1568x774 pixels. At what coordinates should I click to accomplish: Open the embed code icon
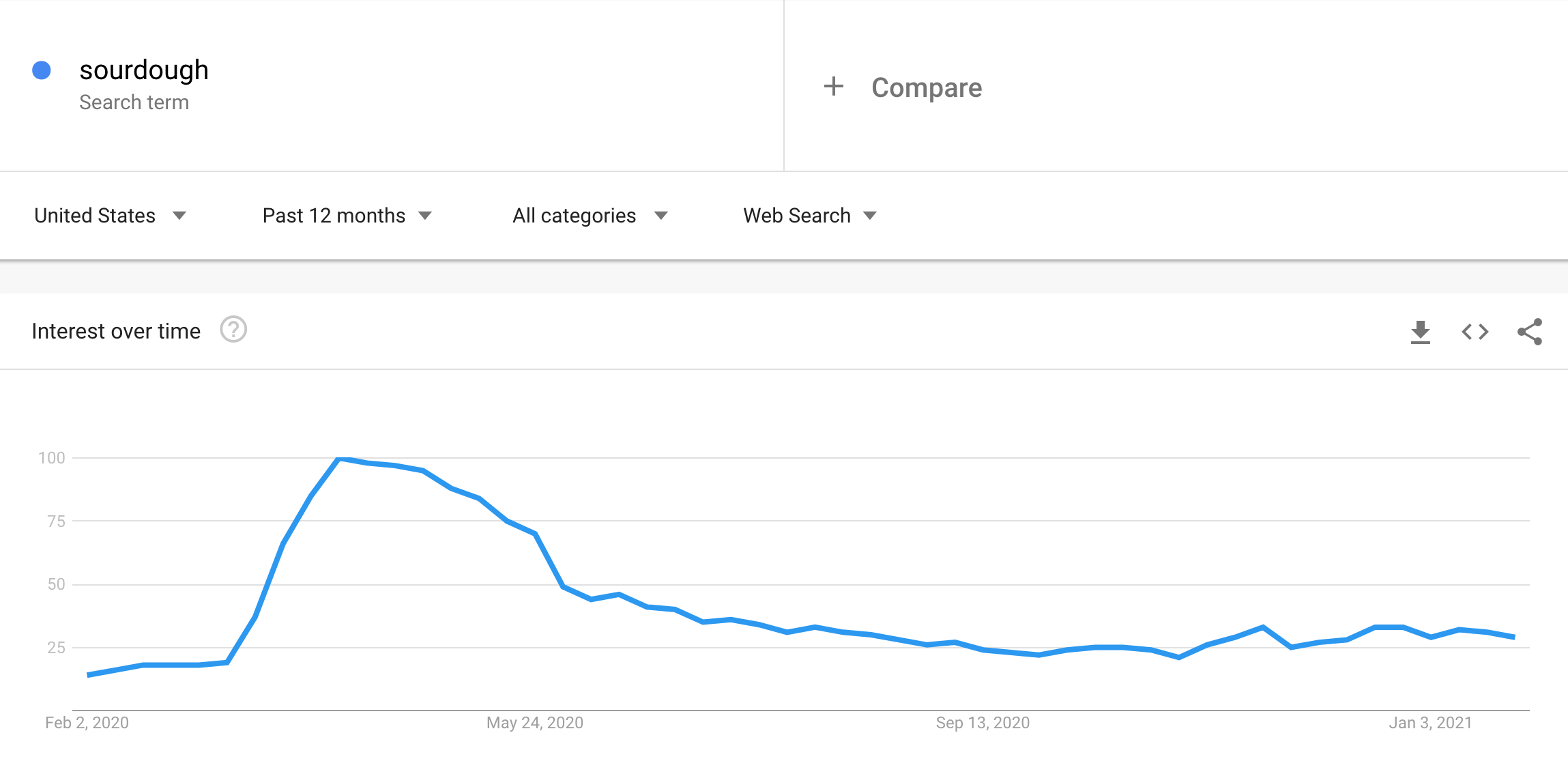click(x=1475, y=332)
